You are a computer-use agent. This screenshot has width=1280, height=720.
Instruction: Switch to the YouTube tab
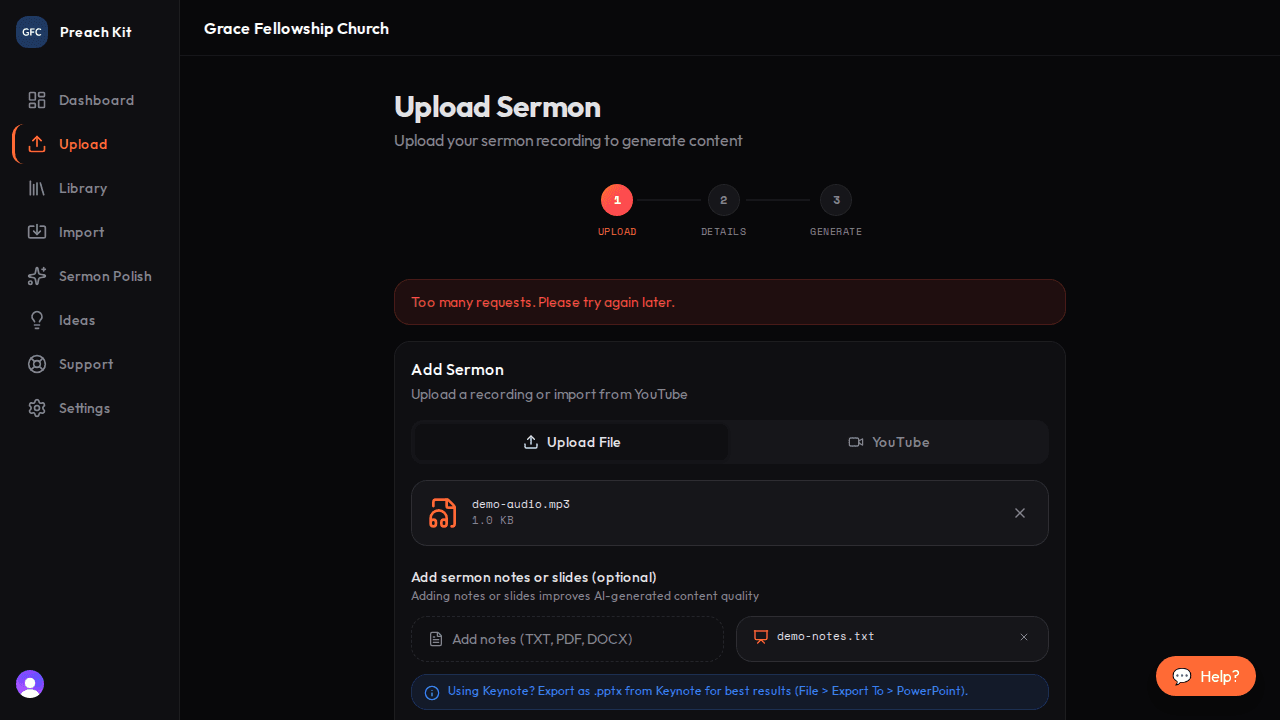pyautogui.click(x=889, y=442)
